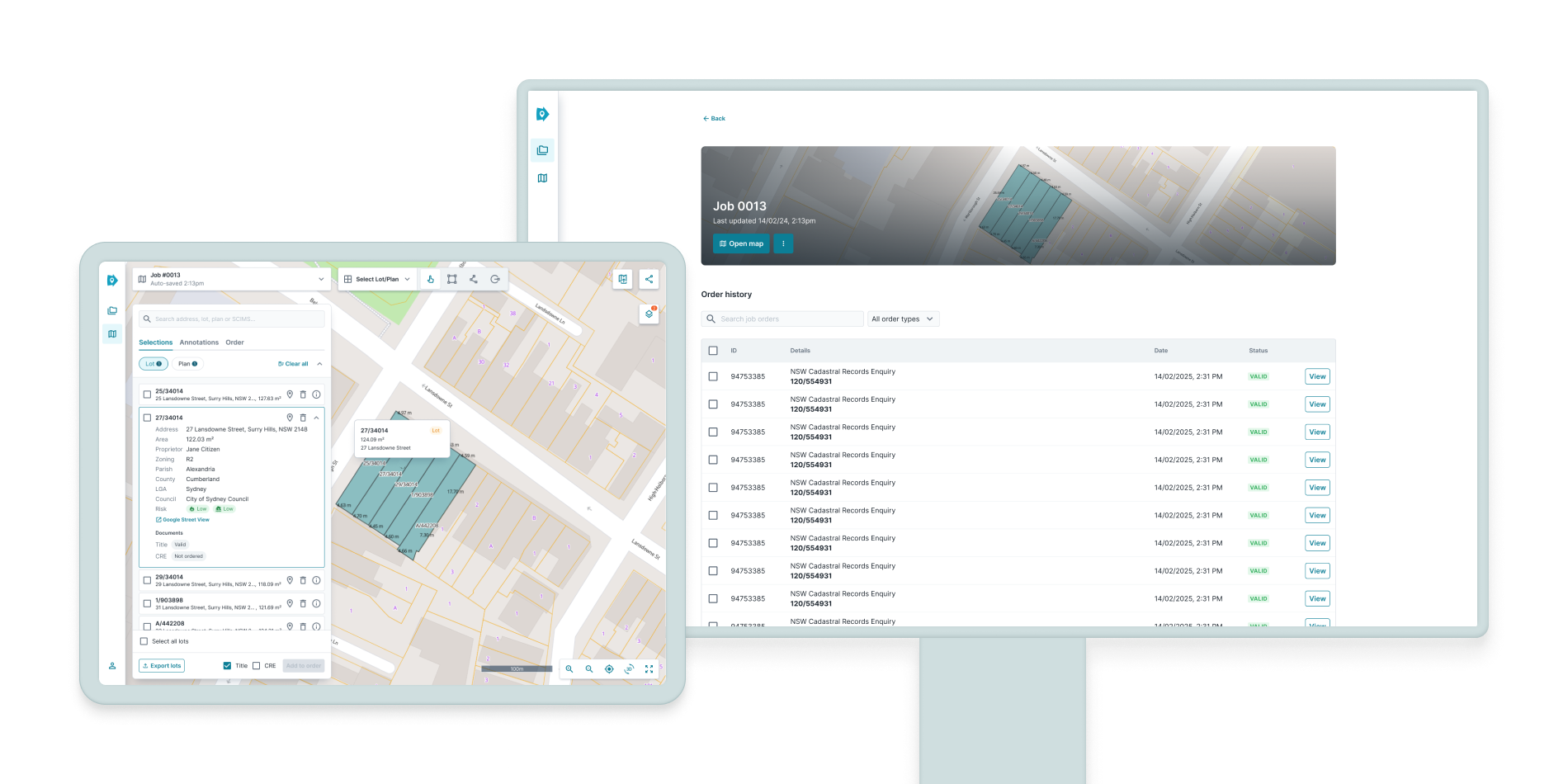The height and width of the screenshot is (784, 1568).
Task: Open the All order types dropdown
Action: [903, 319]
